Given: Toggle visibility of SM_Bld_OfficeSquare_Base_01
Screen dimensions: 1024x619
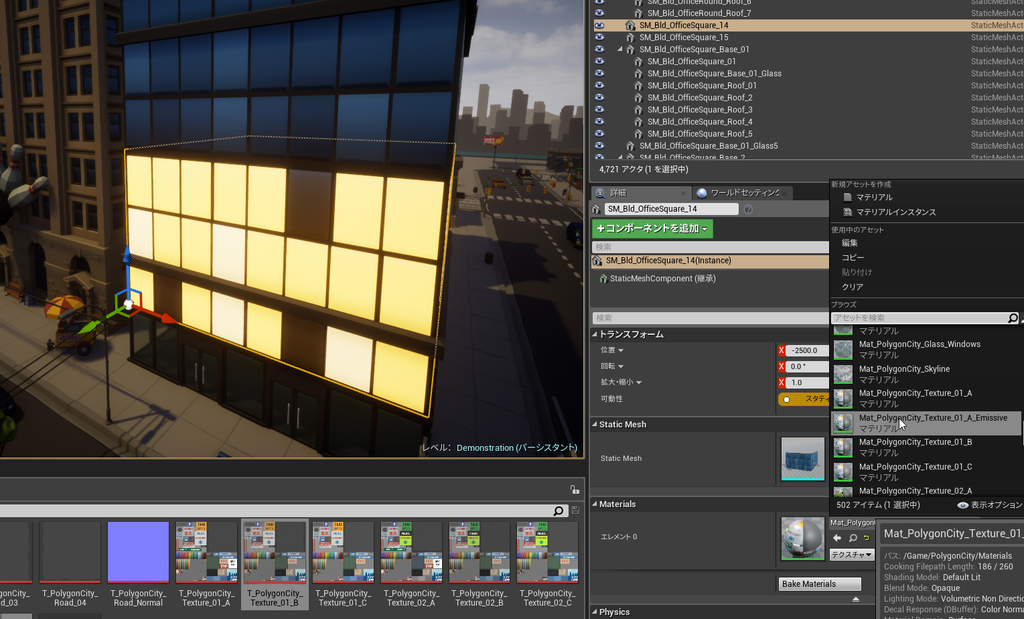Looking at the screenshot, I should [600, 49].
